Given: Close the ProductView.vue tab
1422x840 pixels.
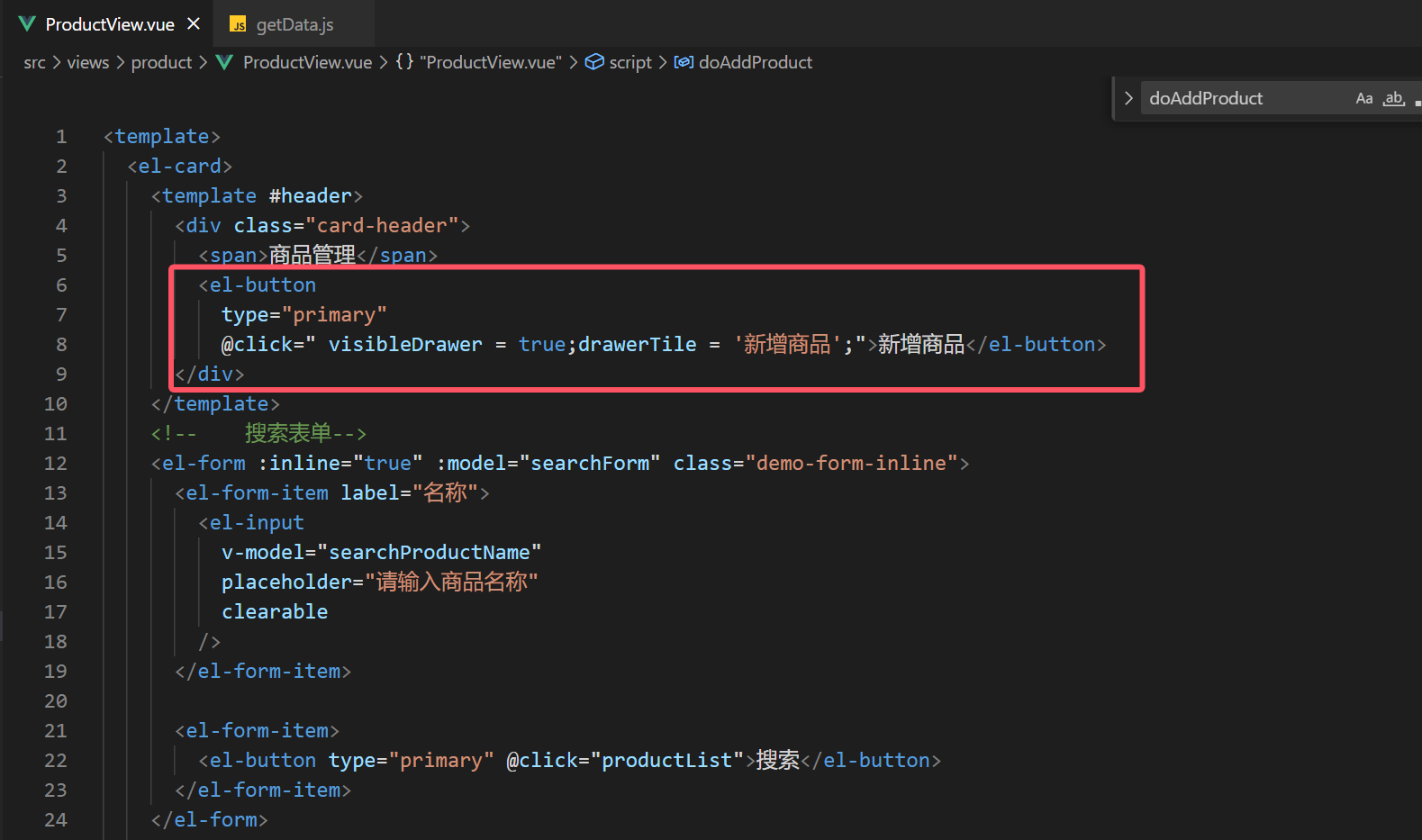Looking at the screenshot, I should click(194, 24).
